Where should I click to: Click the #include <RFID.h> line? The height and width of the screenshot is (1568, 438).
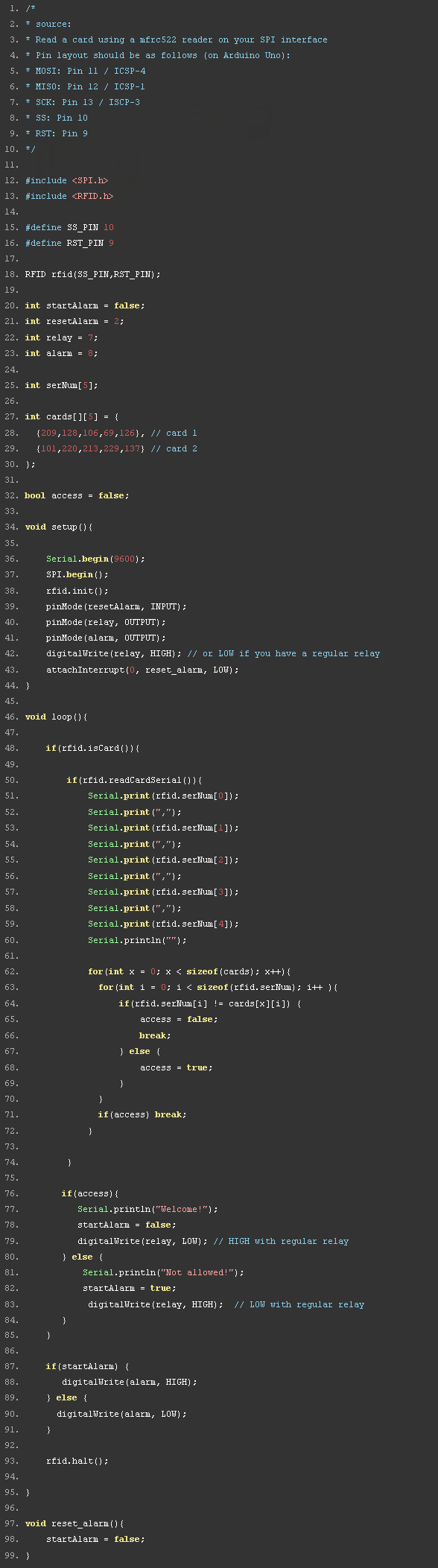[x=69, y=196]
